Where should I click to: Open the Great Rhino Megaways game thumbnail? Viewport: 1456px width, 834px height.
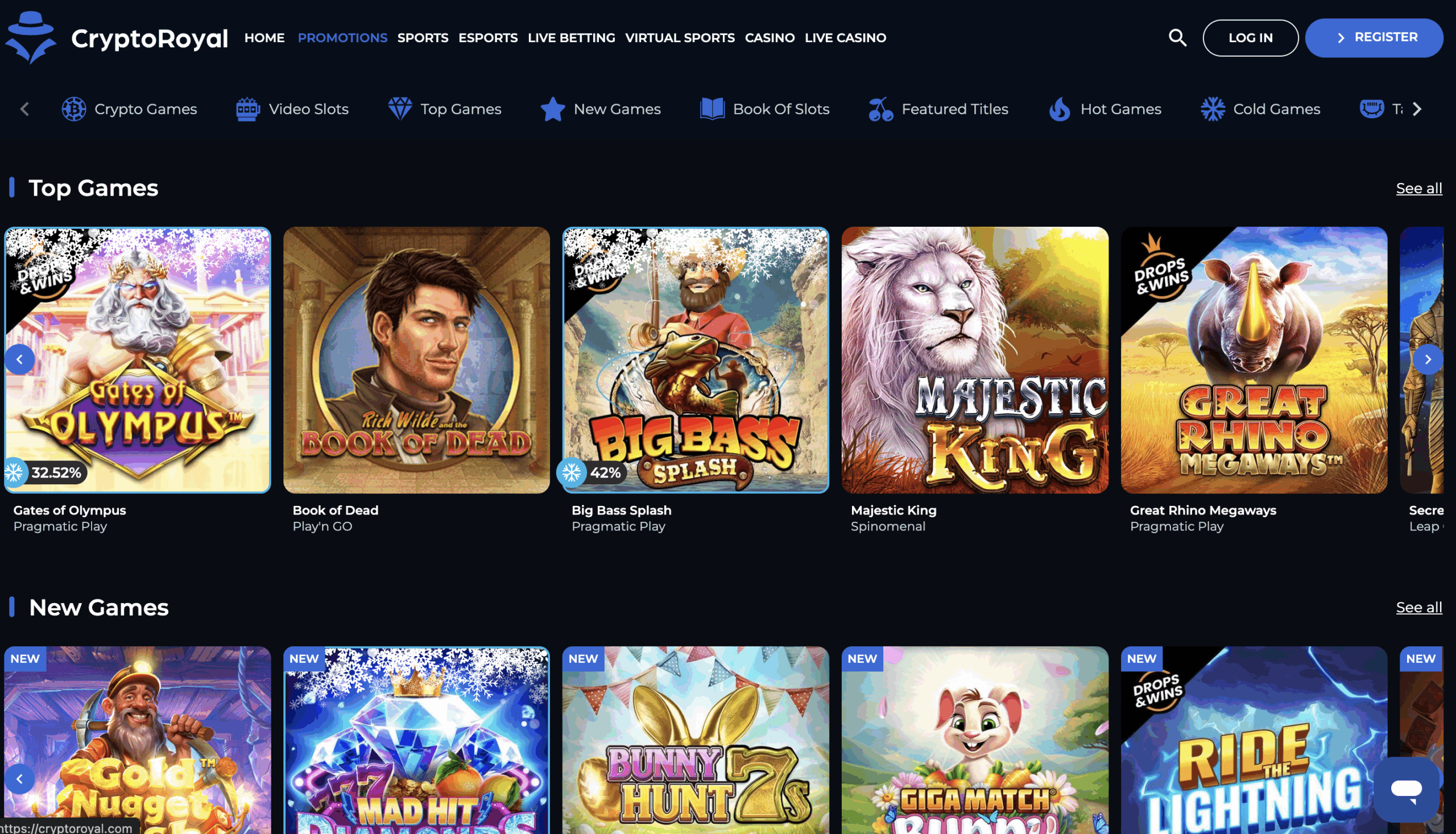coord(1254,360)
